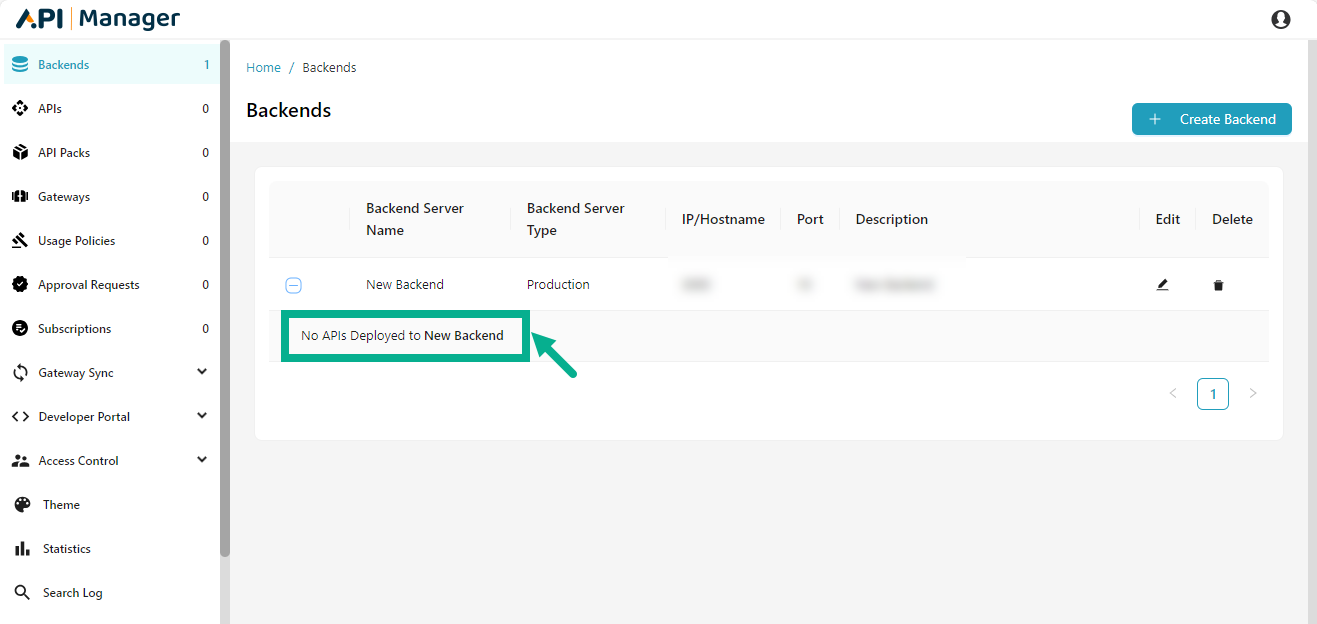Screen dimensions: 1317x624
Task: Open the user profile account icon
Action: [1280, 19]
